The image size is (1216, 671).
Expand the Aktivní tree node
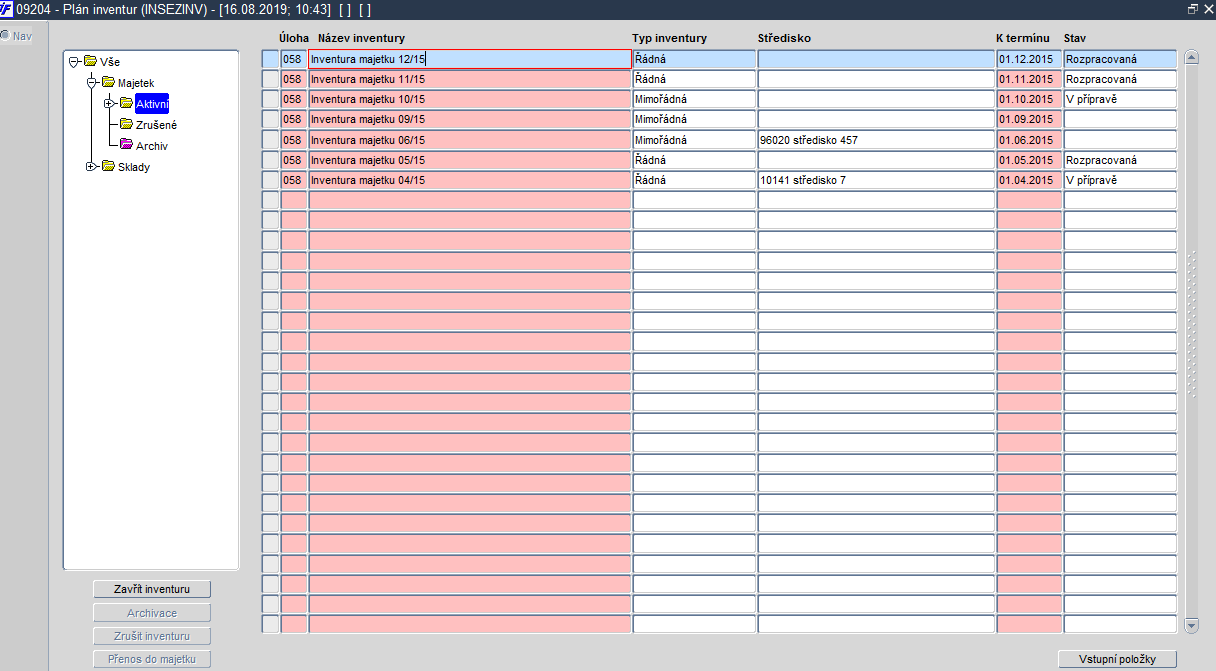click(110, 103)
